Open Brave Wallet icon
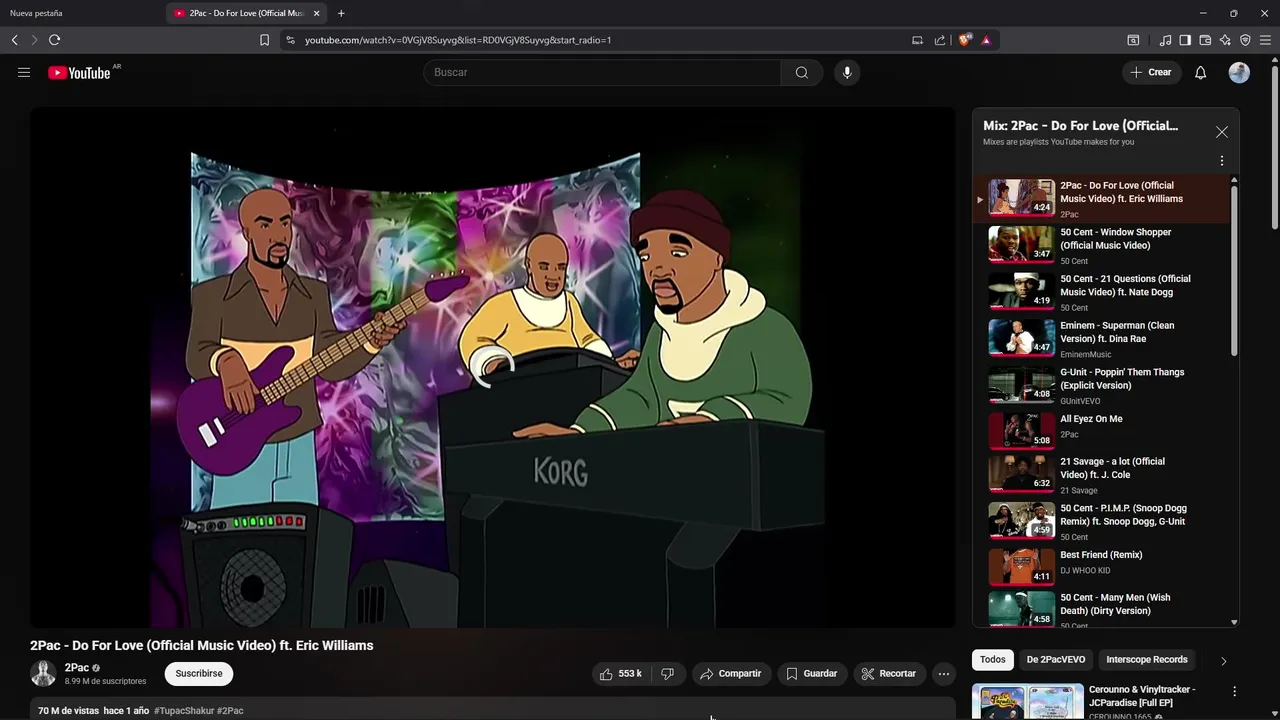 click(x=1205, y=40)
